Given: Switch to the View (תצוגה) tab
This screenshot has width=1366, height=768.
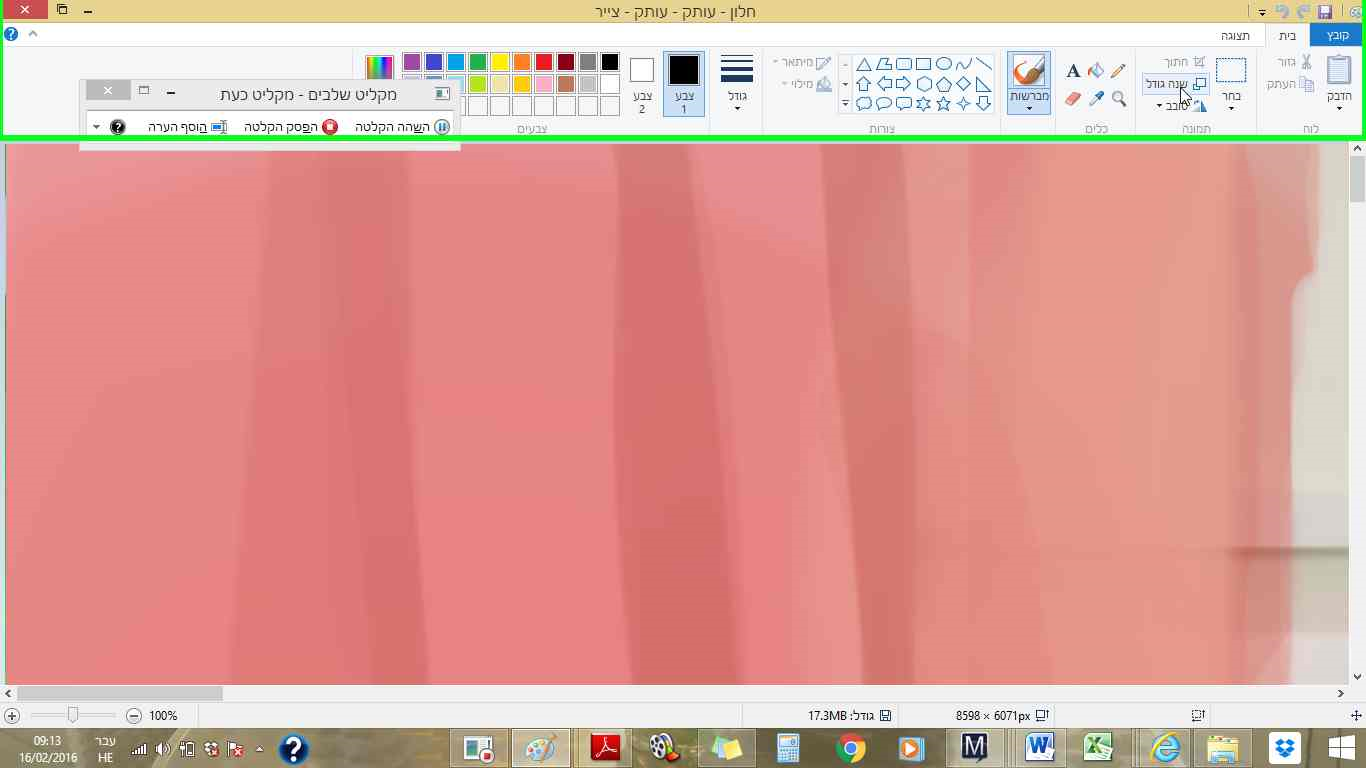Looking at the screenshot, I should tap(1236, 35).
